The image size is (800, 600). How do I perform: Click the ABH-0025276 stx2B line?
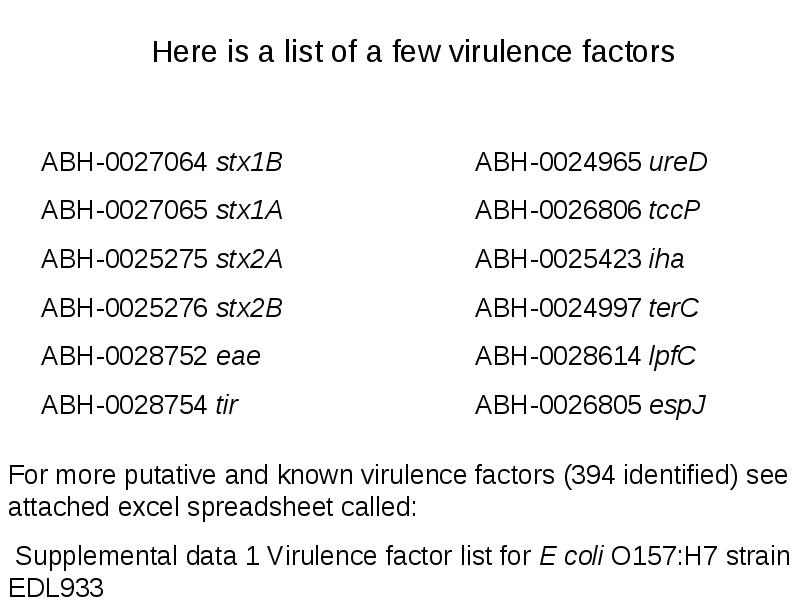(162, 308)
